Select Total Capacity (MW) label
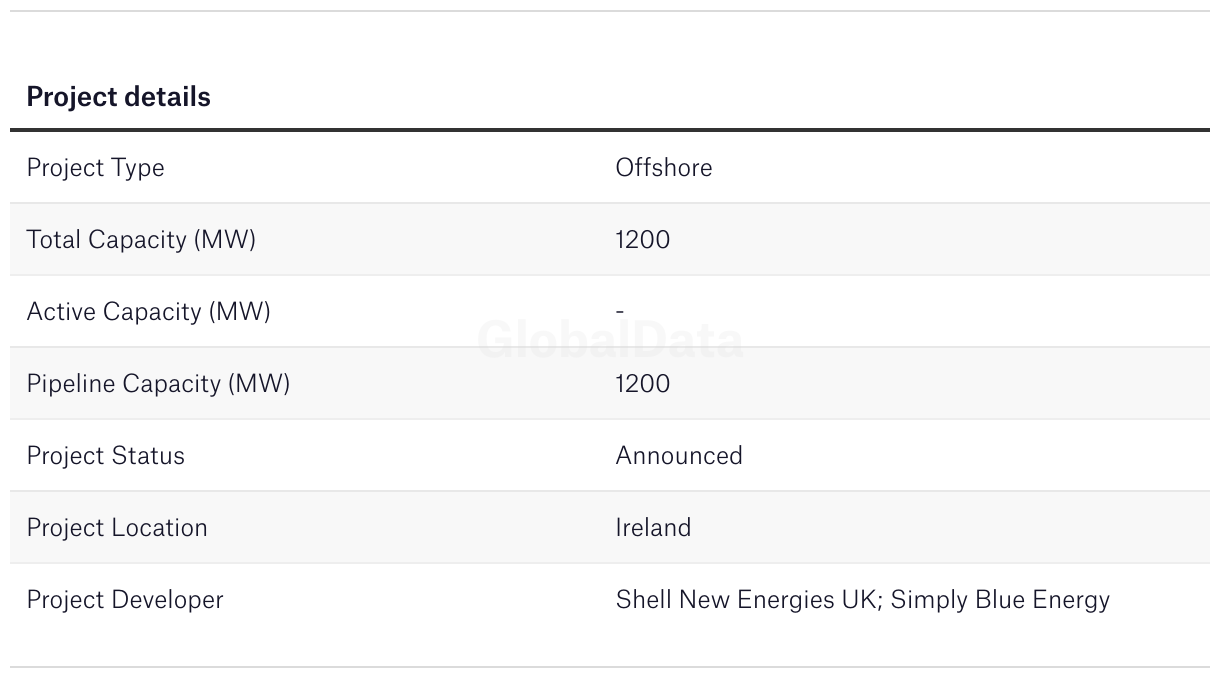Image resolution: width=1220 pixels, height=678 pixels. click(141, 240)
